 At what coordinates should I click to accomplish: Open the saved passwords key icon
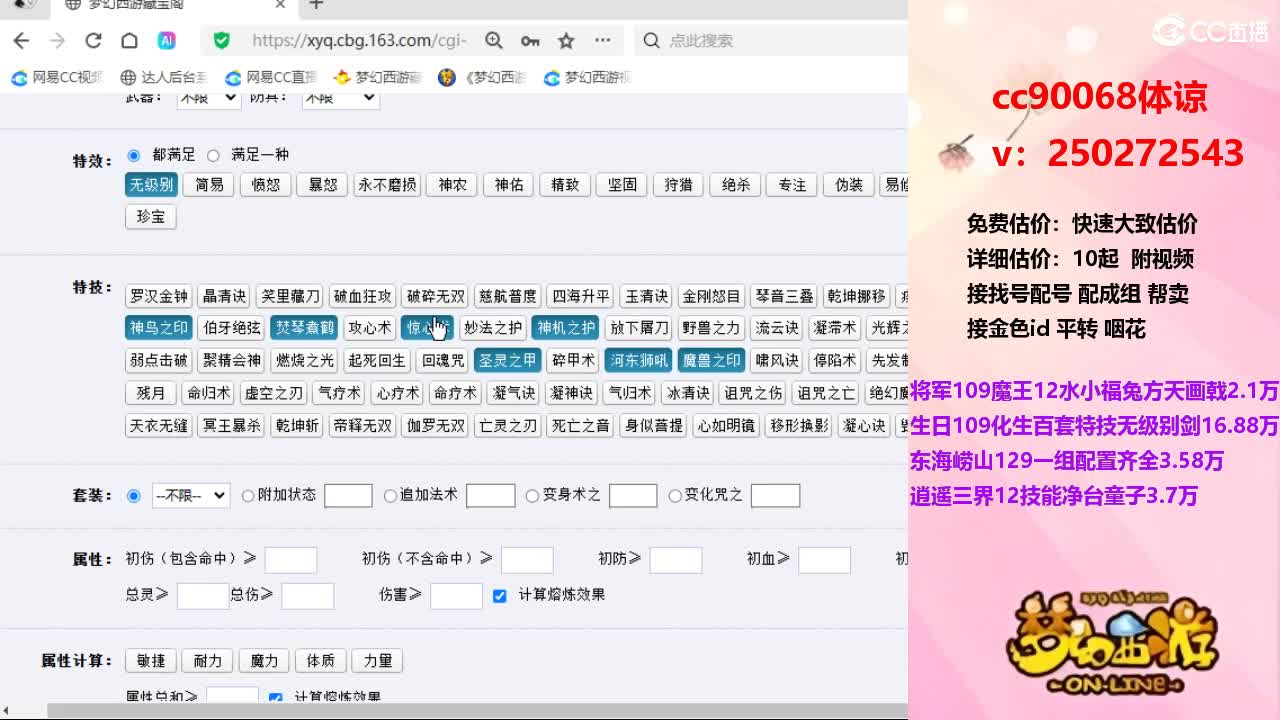(530, 40)
